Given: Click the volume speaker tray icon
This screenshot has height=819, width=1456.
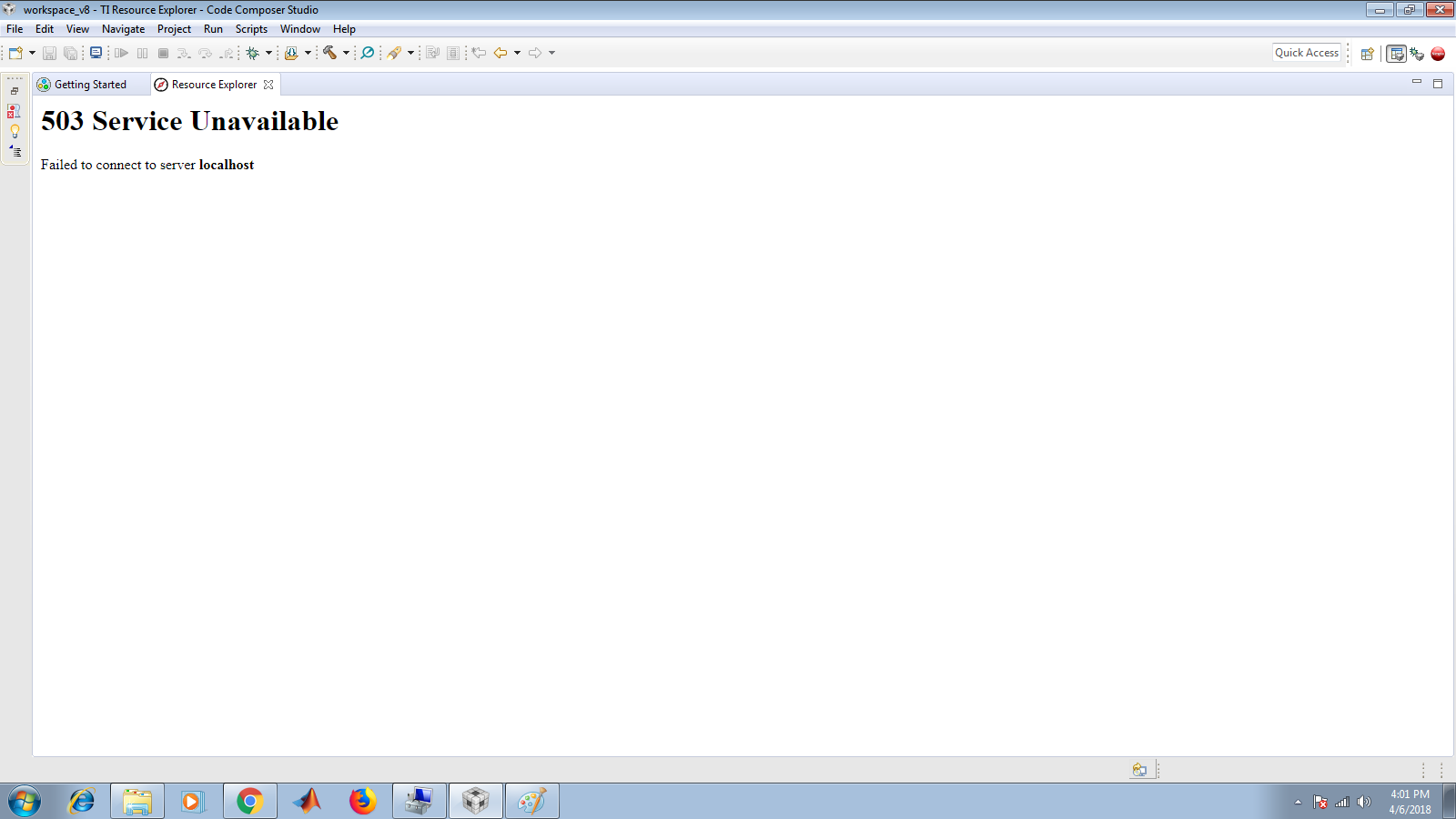Looking at the screenshot, I should tap(1363, 802).
